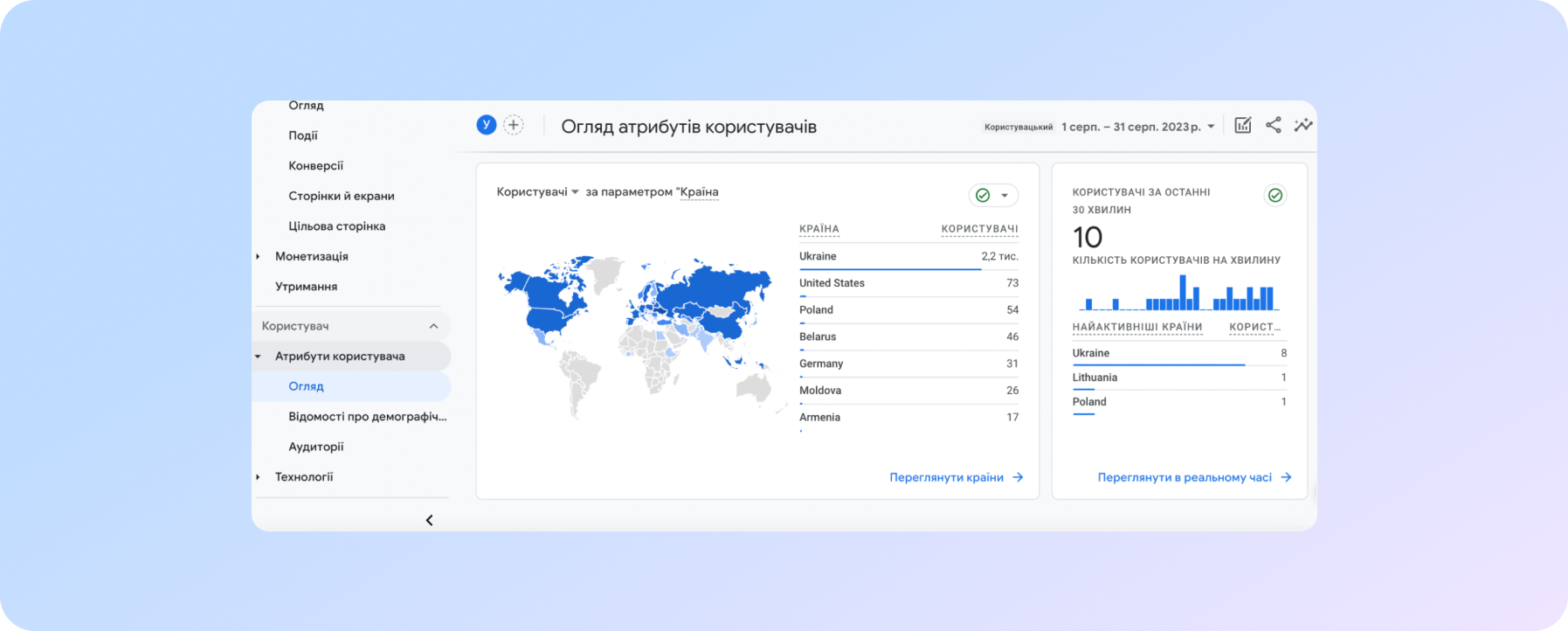Open the Утримання report
This screenshot has height=631, width=1568.
(306, 287)
